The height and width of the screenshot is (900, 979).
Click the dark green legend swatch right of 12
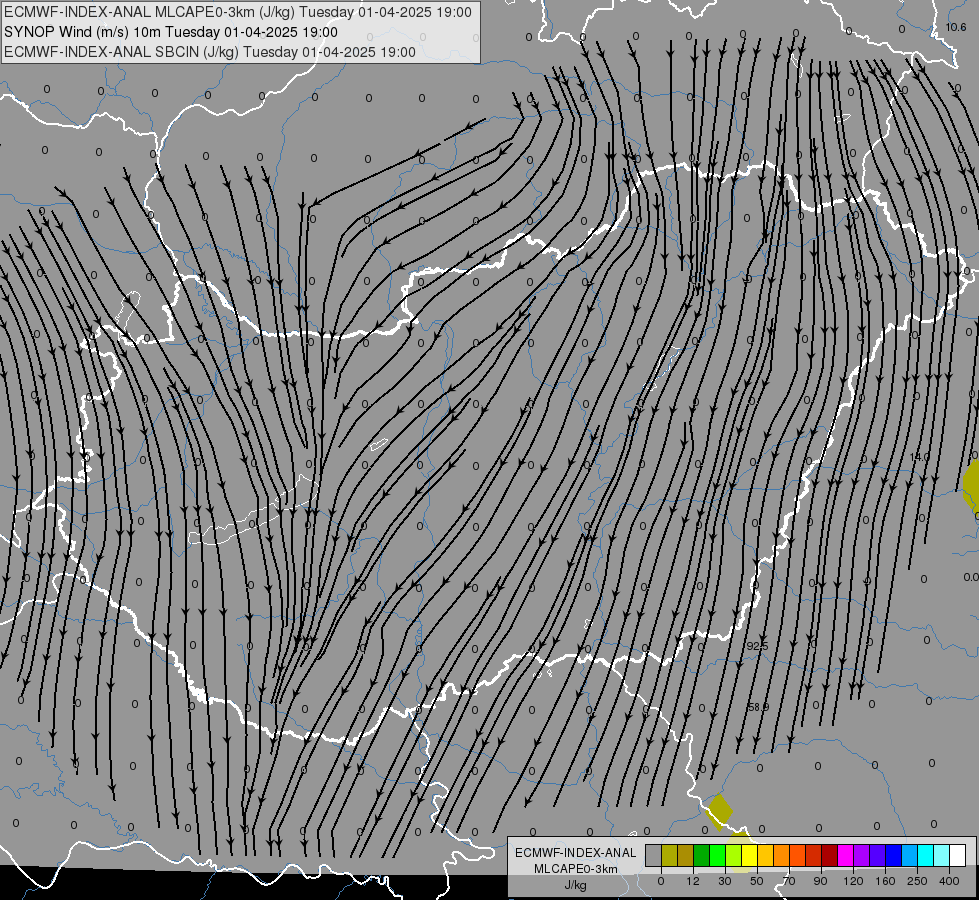[x=702, y=856]
